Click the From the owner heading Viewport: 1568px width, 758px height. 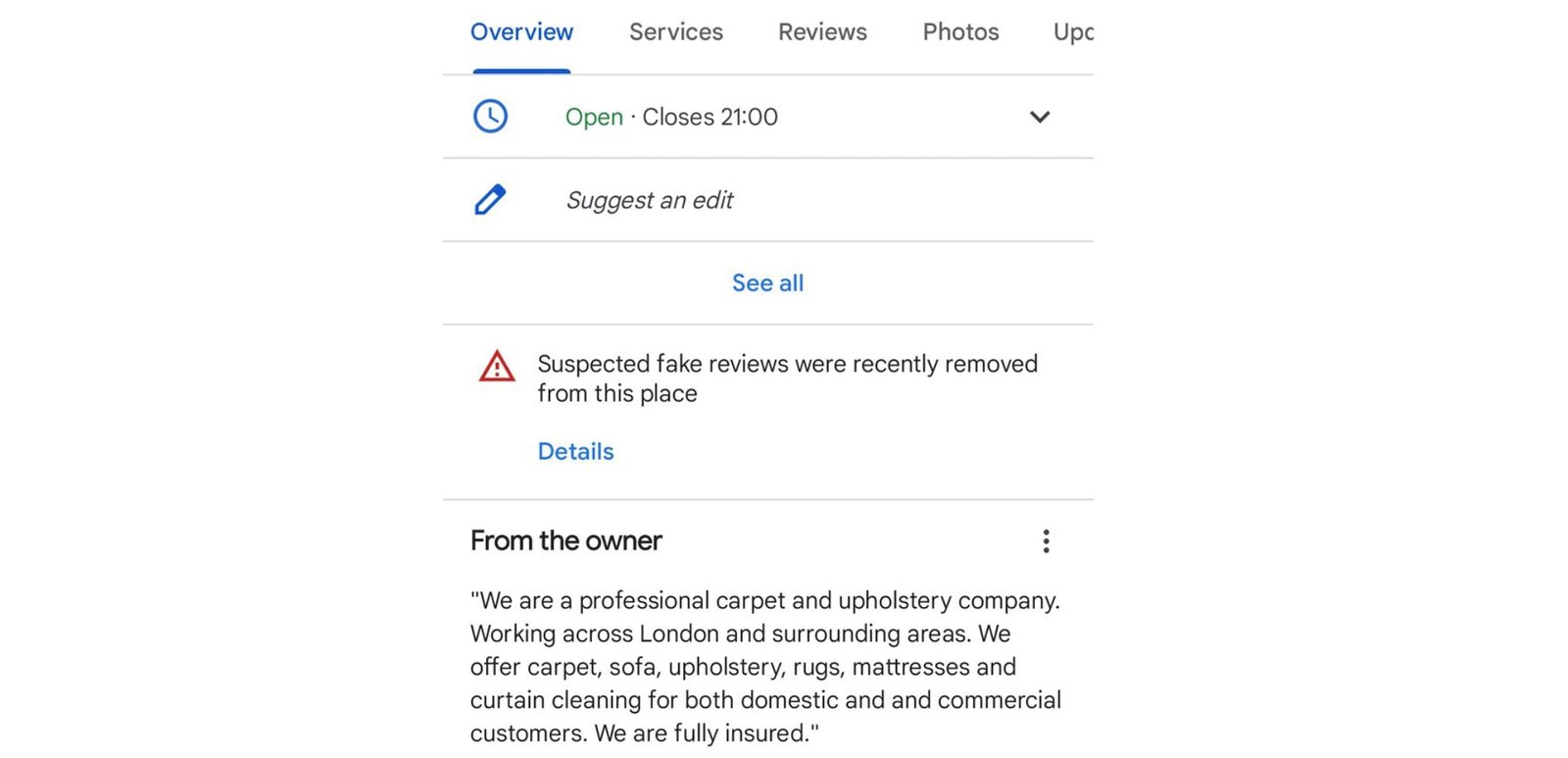[565, 540]
